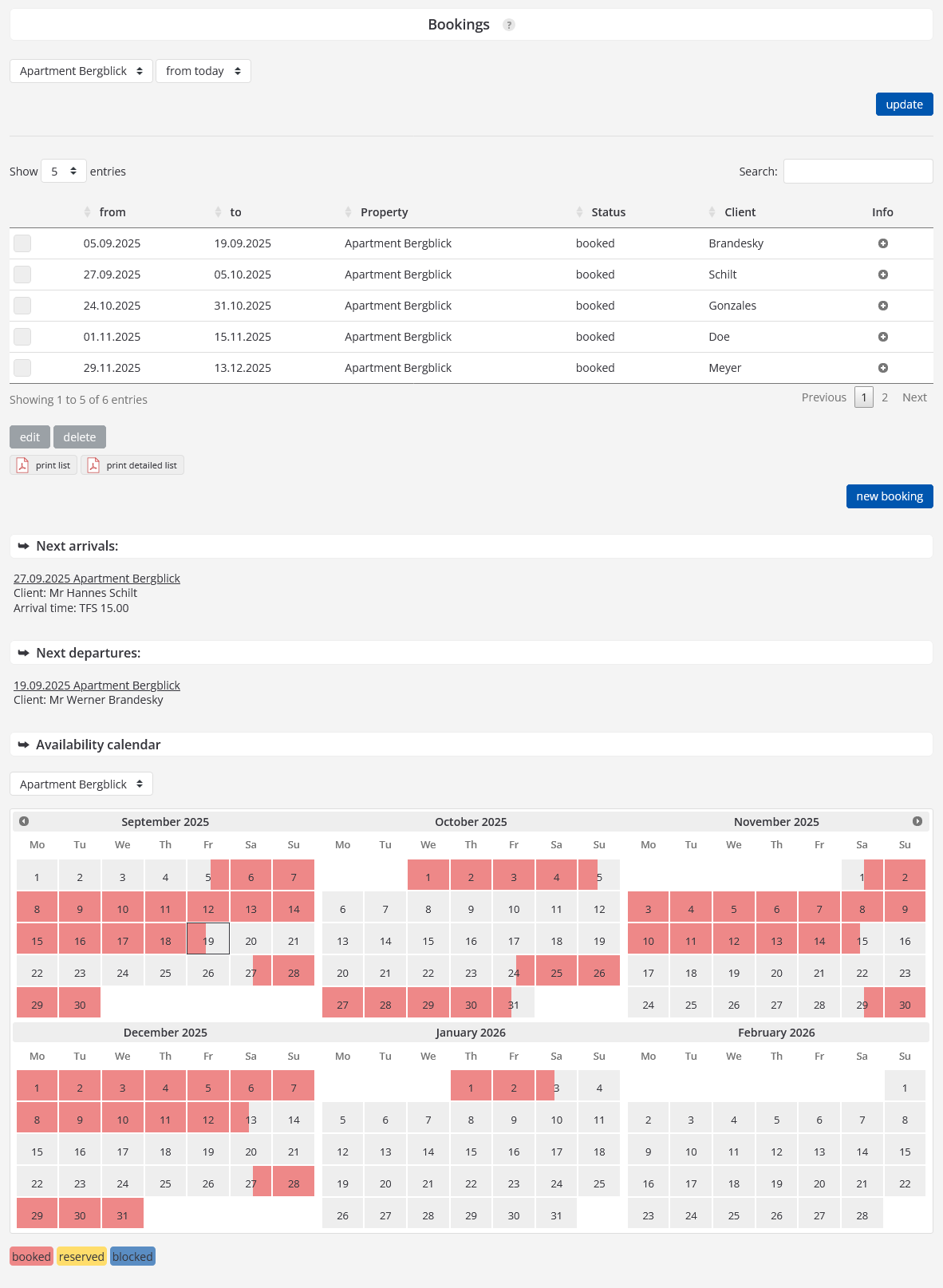Open the Apartment Bergblick property filter dropdown

pos(81,71)
